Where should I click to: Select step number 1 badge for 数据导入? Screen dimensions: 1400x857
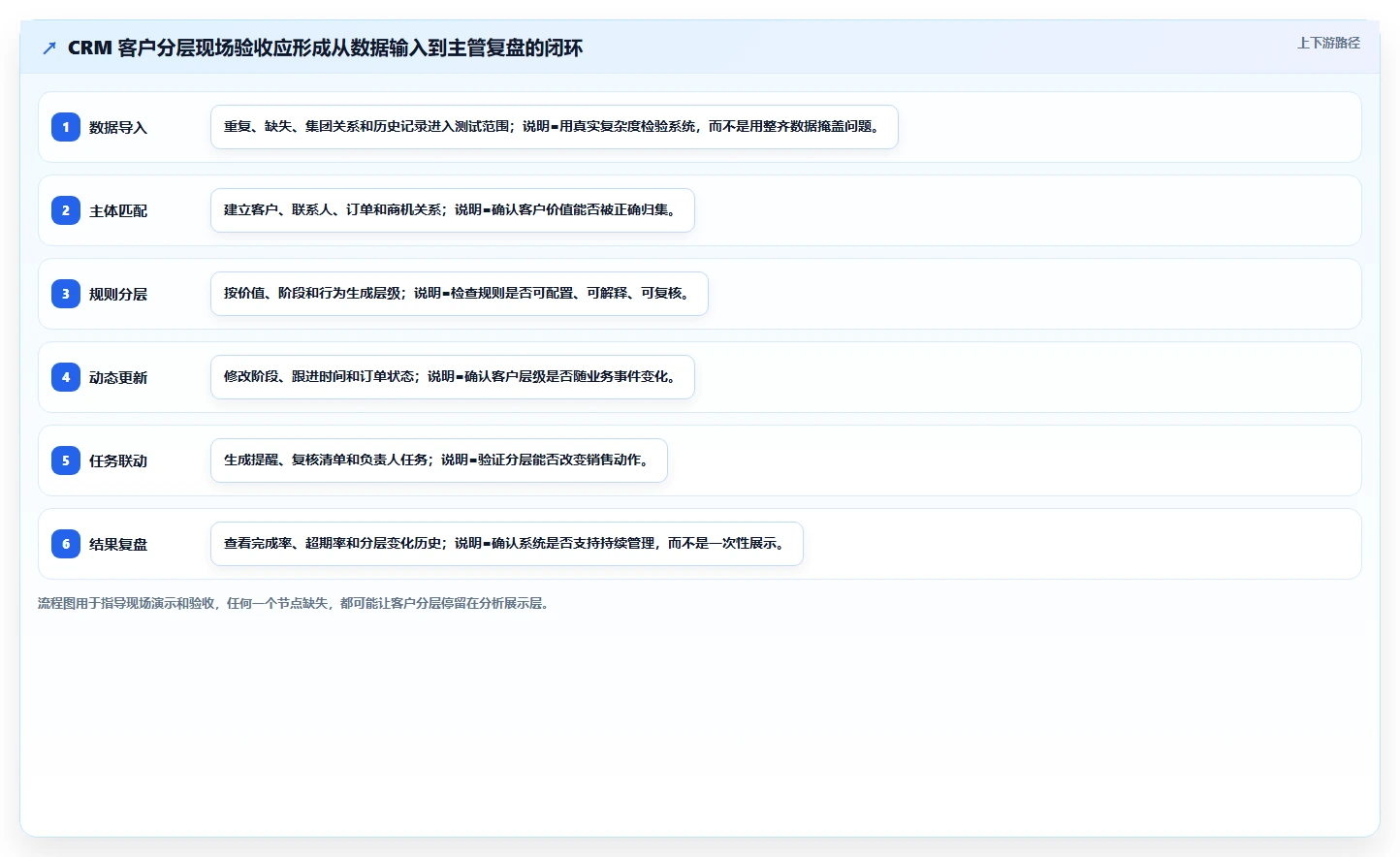(x=66, y=127)
